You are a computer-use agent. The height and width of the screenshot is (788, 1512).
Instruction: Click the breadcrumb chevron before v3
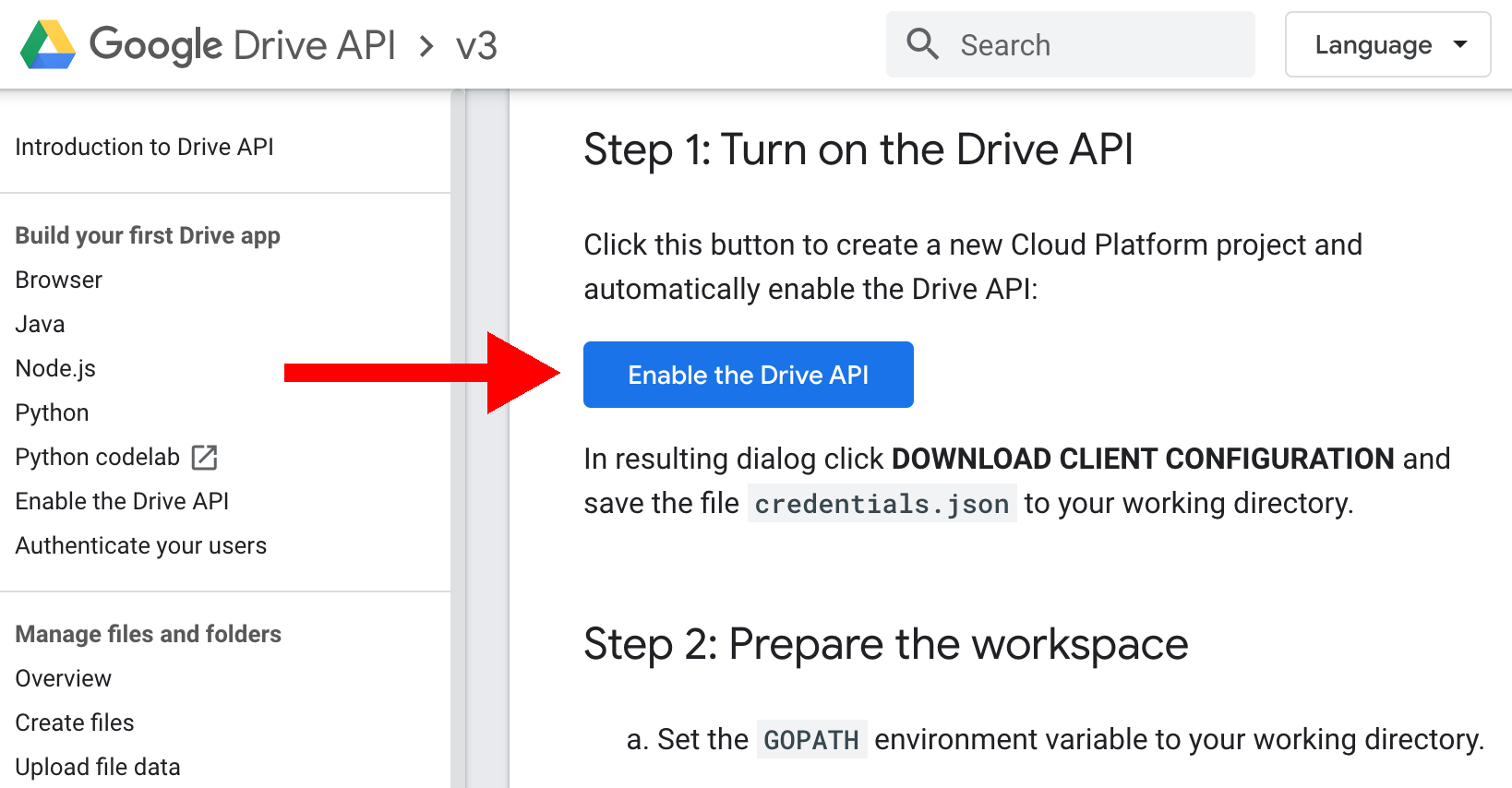tap(426, 45)
